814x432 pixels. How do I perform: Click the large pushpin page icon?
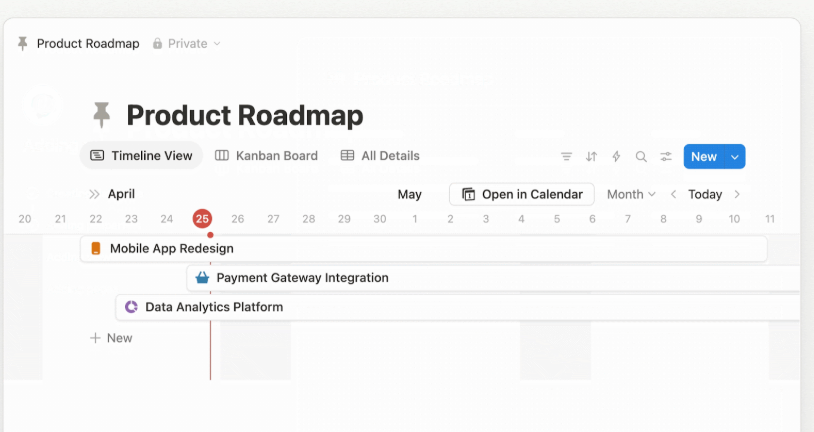(x=101, y=115)
